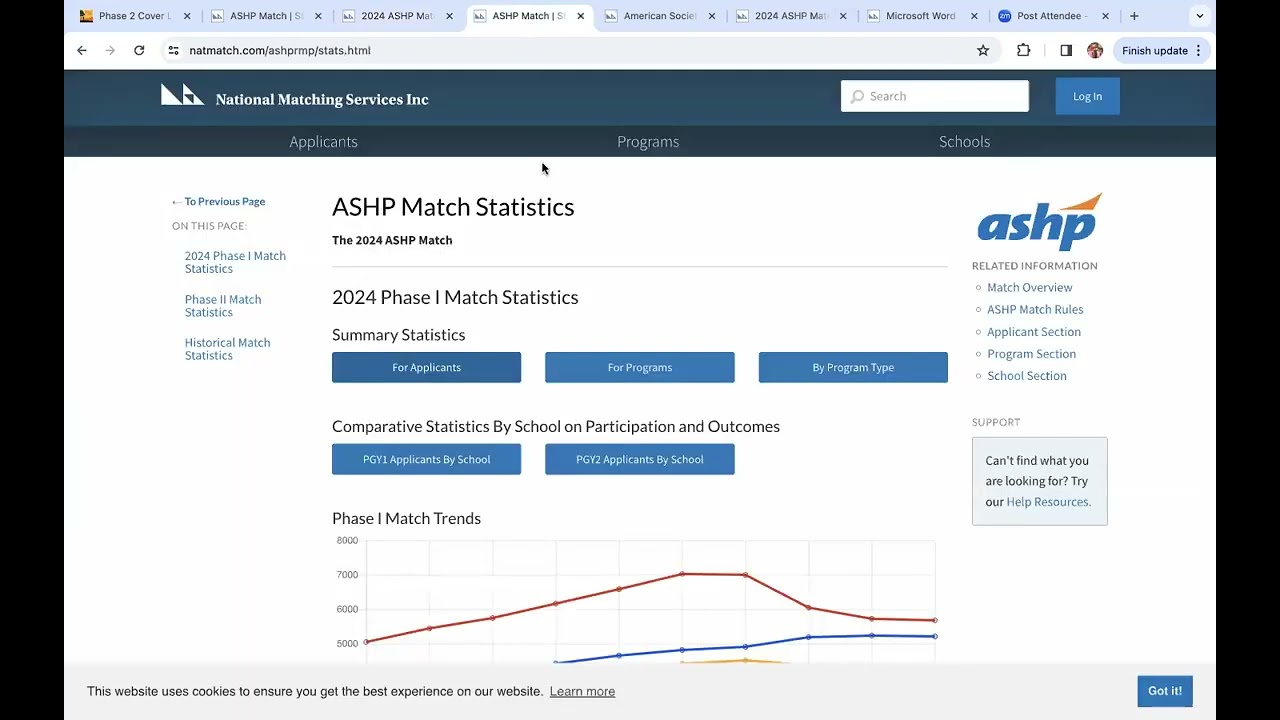
Task: Open the ASHP Match Rules link
Action: (x=1035, y=309)
